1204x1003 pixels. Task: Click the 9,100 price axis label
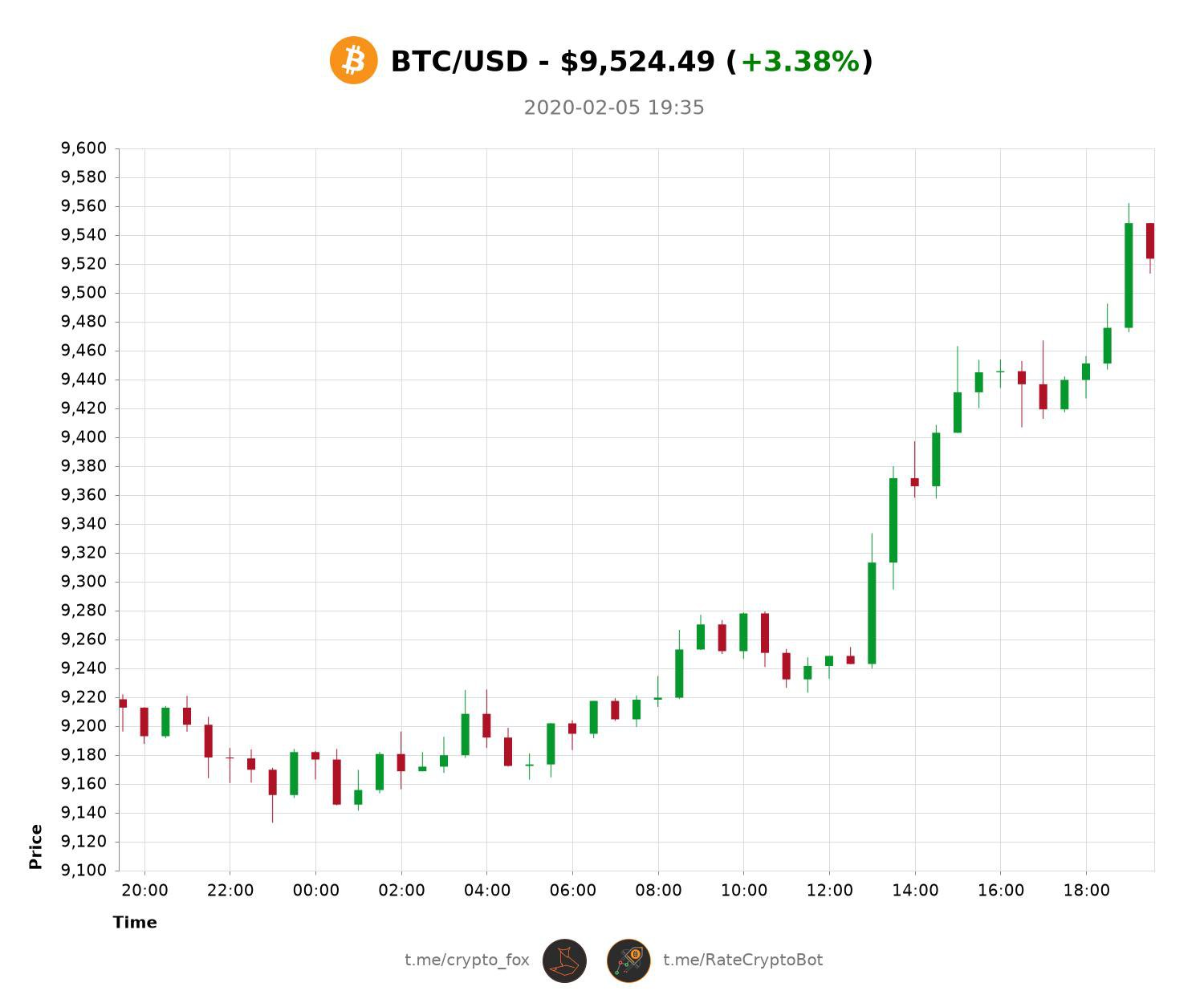click(83, 871)
